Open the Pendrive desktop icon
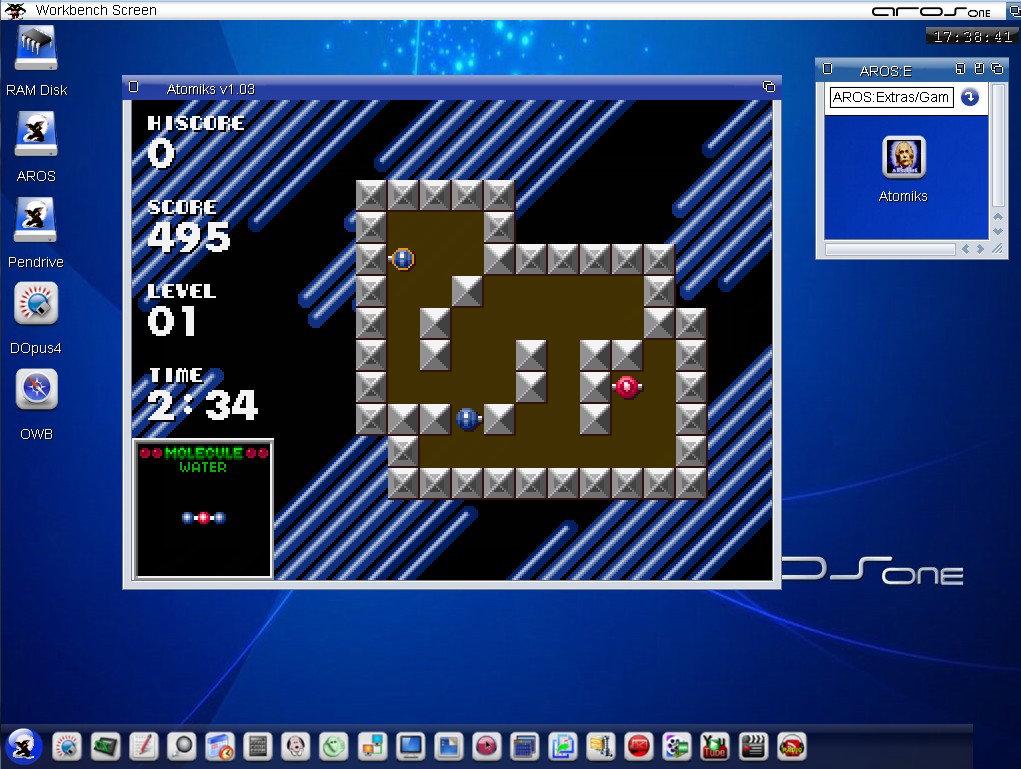 [36, 221]
